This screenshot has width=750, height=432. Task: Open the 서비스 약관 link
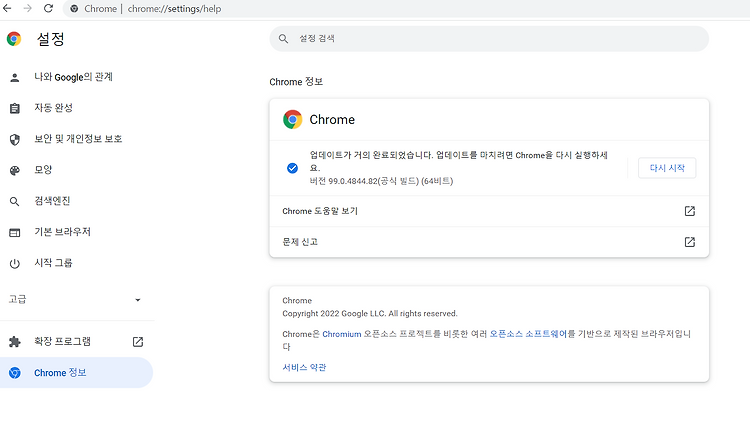pyautogui.click(x=304, y=367)
